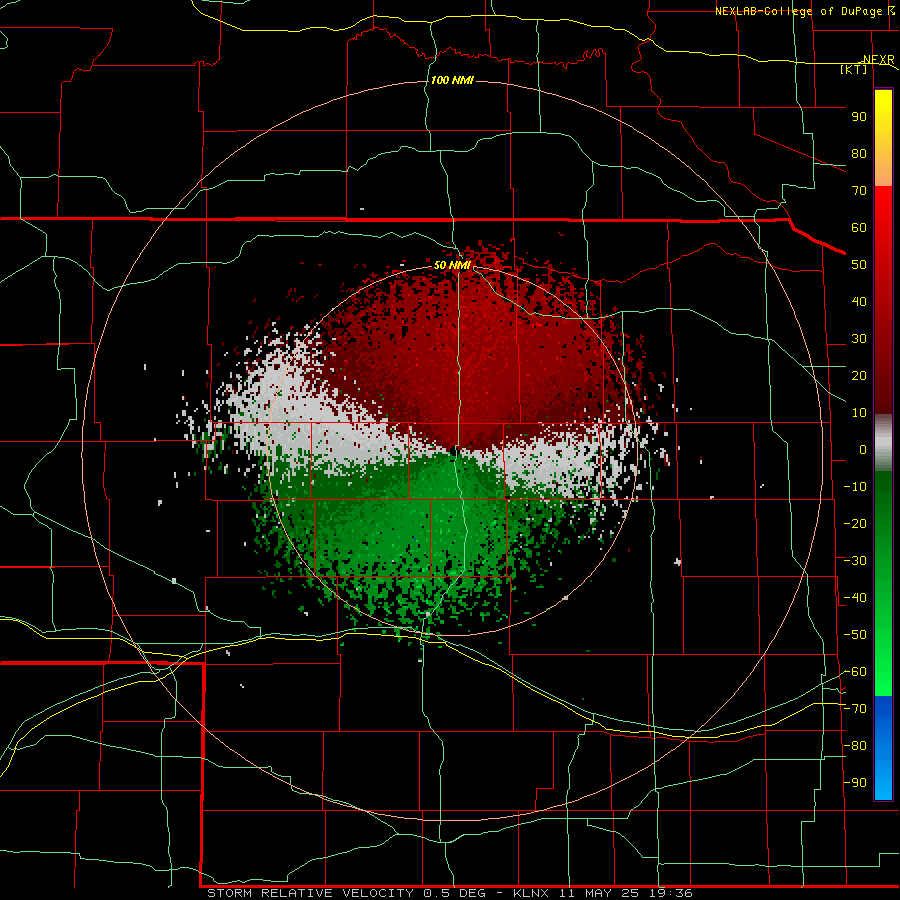Click the "NEXLAB-College of DuPage" header text
The image size is (900, 900).
pos(799,11)
